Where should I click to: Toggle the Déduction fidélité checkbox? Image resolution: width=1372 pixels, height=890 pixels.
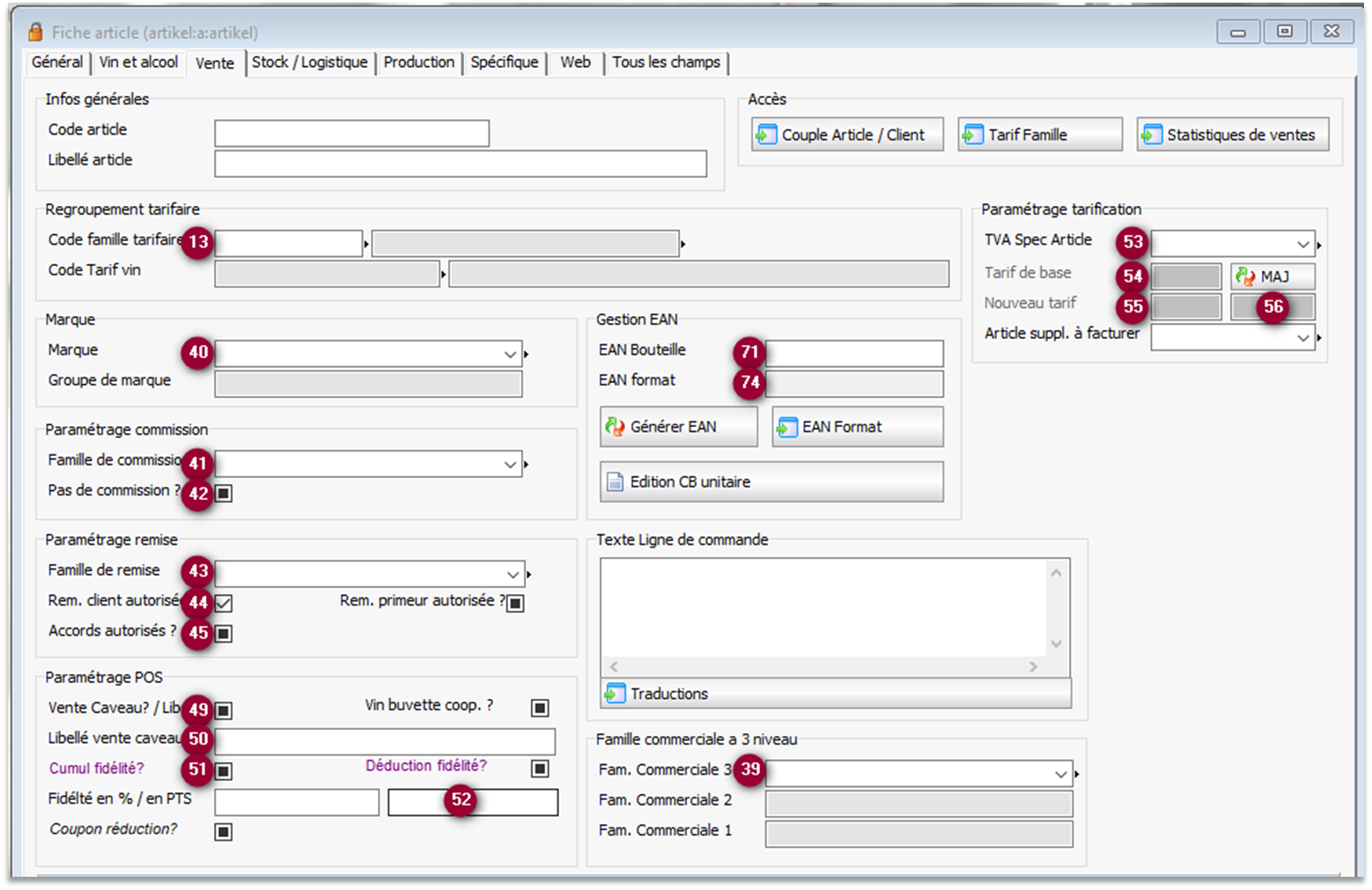pos(540,769)
